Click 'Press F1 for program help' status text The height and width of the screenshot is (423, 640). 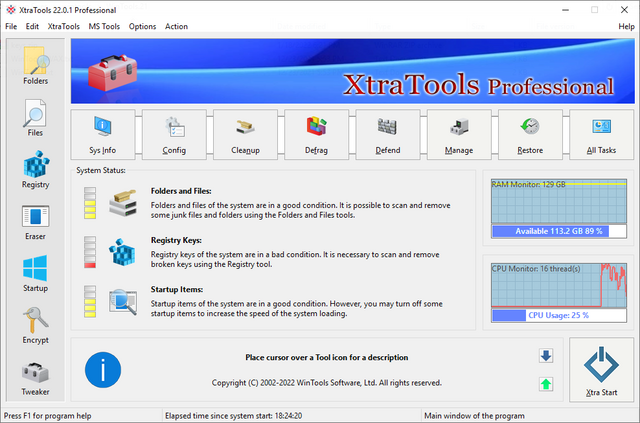(x=48, y=416)
